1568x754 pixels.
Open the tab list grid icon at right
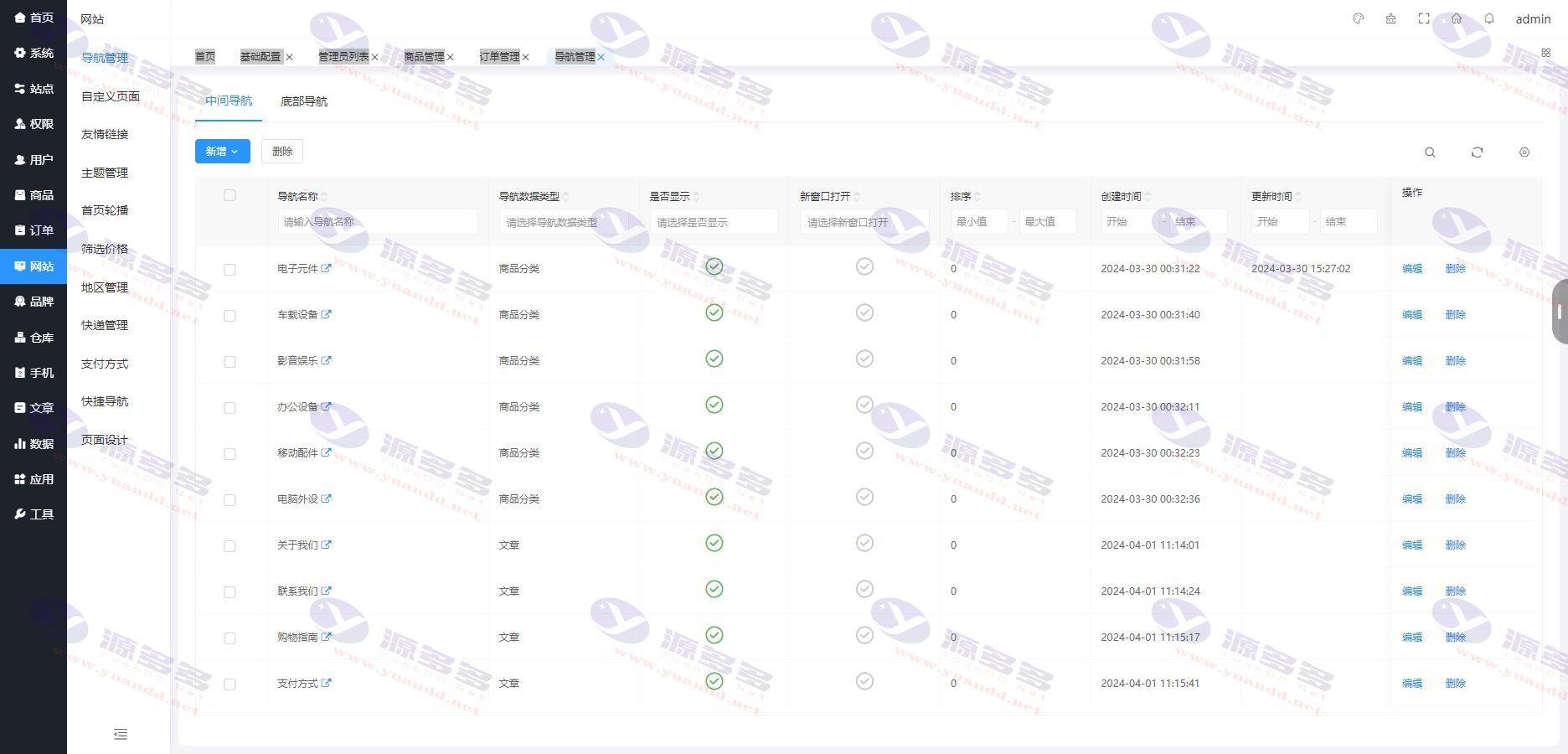(1546, 52)
